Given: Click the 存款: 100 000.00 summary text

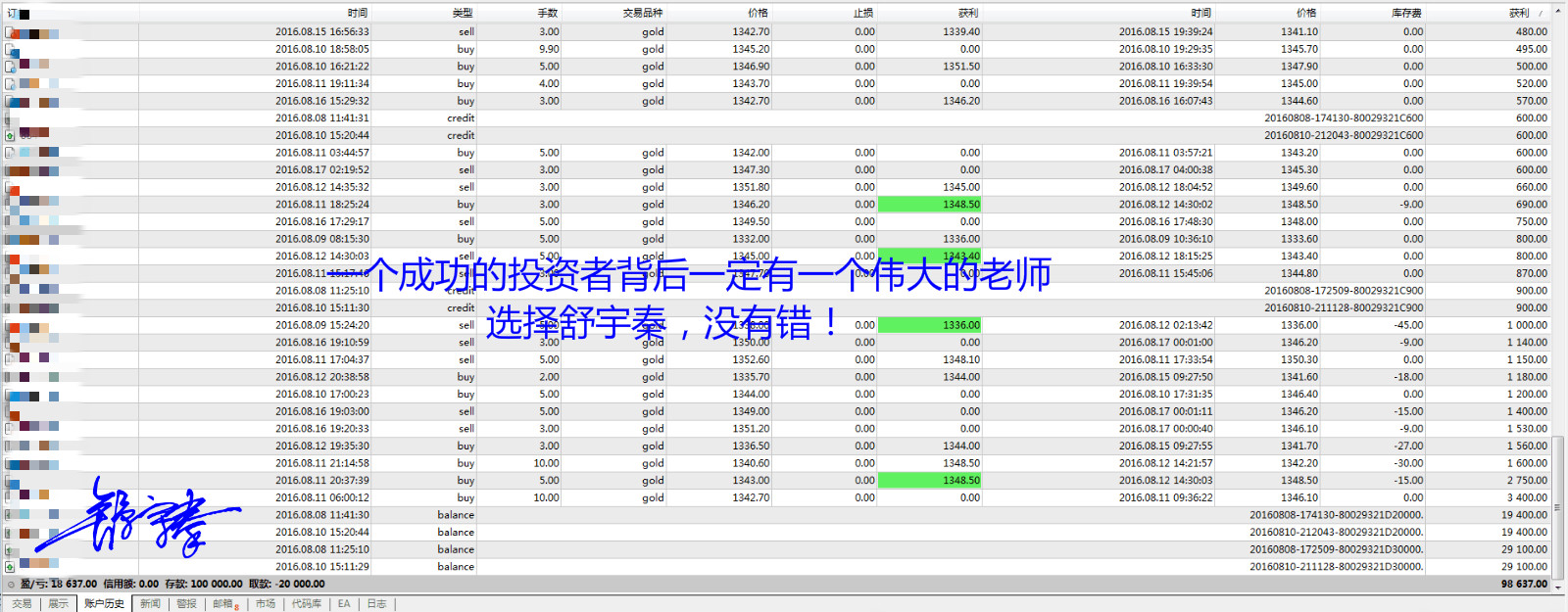Looking at the screenshot, I should [204, 585].
